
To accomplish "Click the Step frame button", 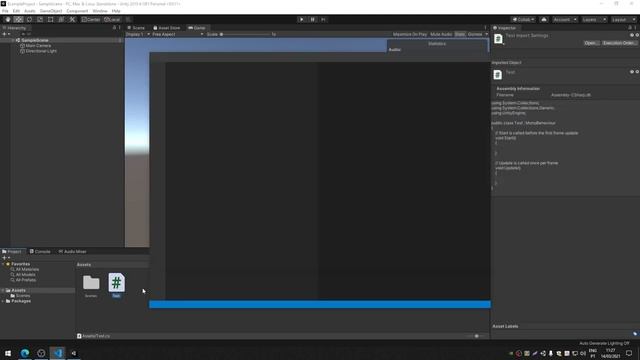I will pyautogui.click(x=323, y=20).
